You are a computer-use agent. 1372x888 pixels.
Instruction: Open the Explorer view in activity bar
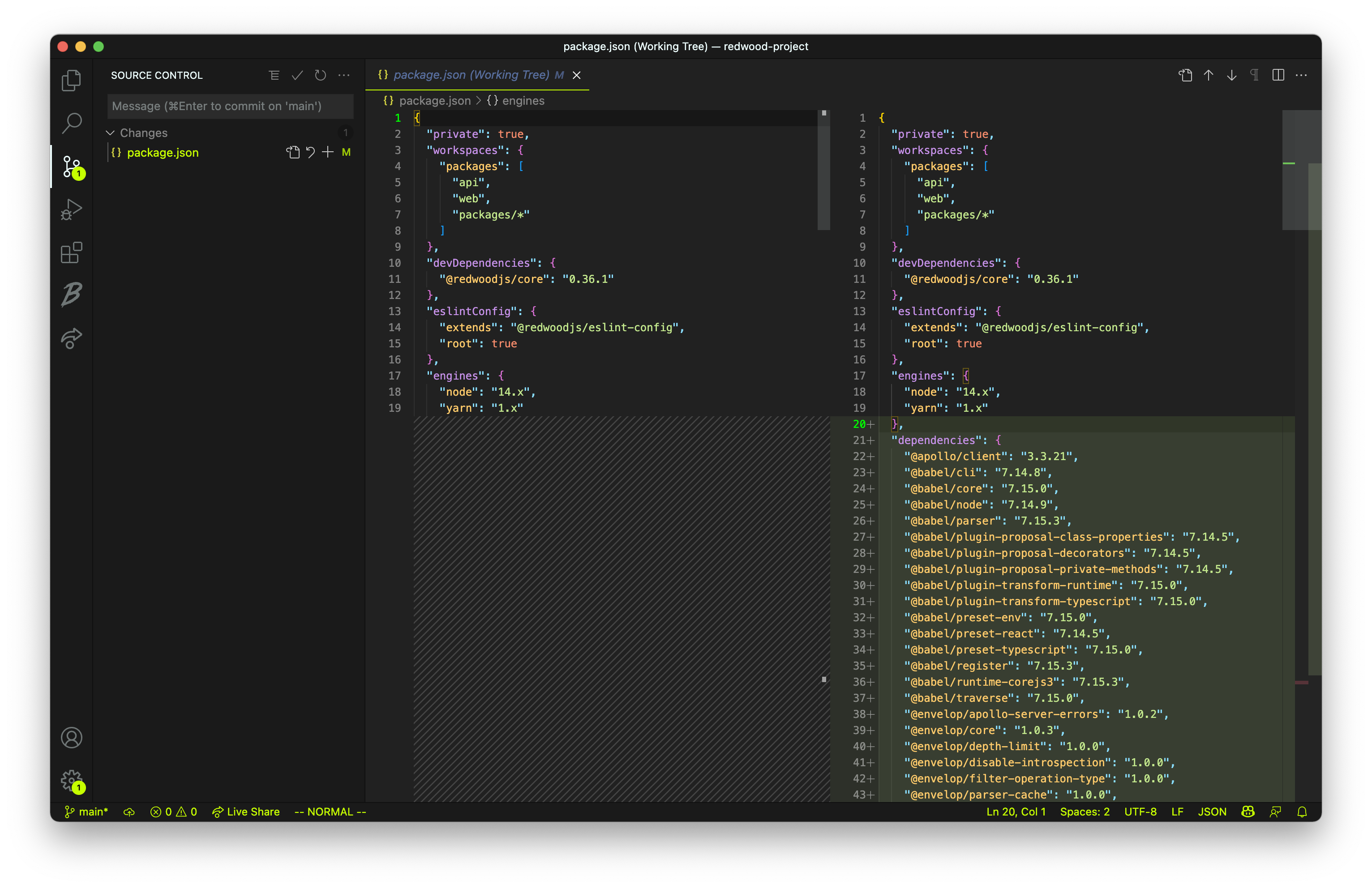[x=72, y=80]
